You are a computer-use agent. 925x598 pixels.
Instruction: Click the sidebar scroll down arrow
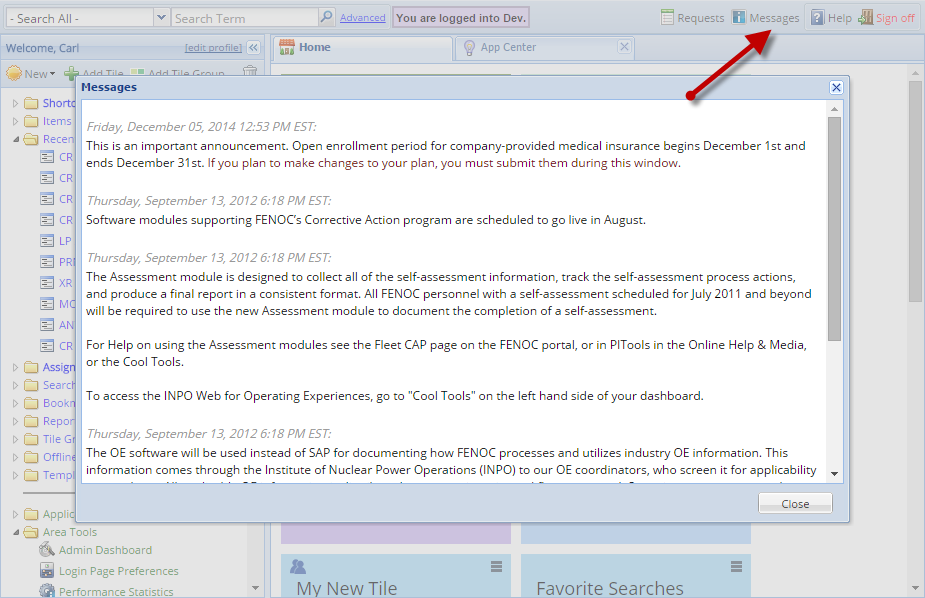255,587
